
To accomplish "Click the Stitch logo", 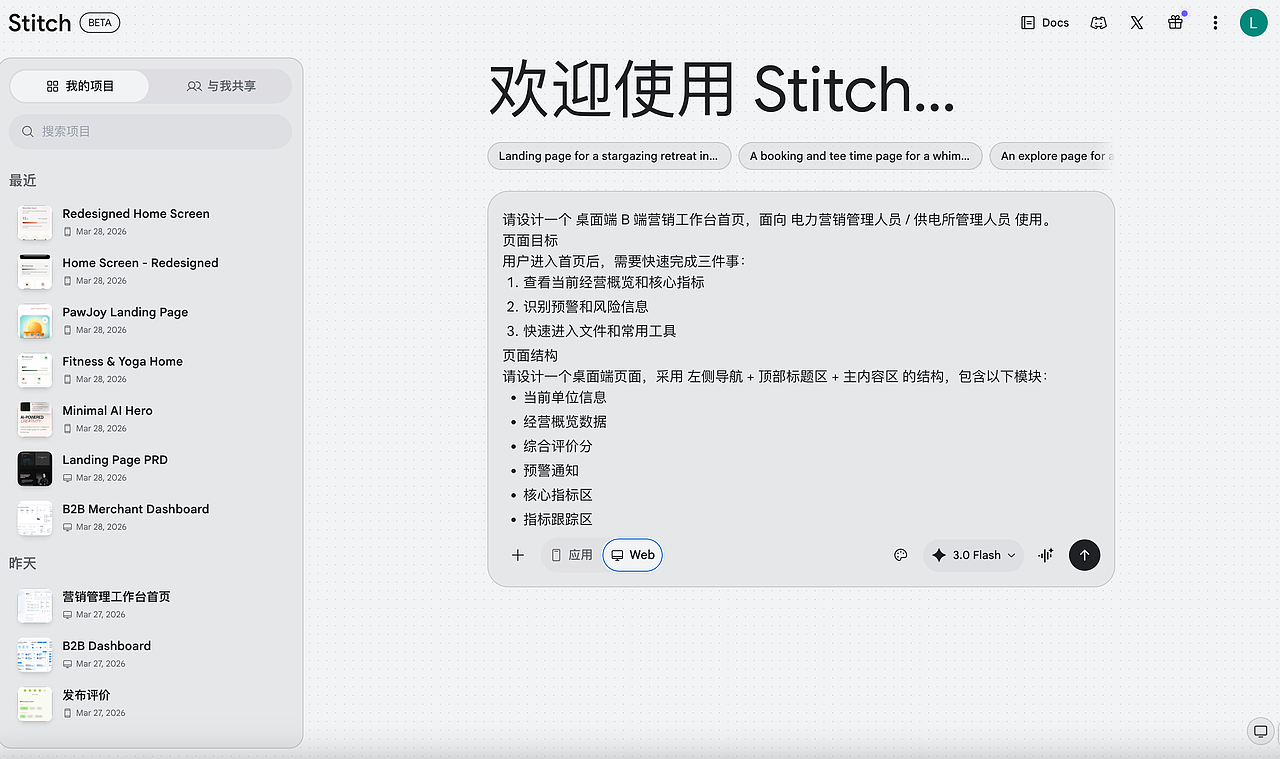I will [40, 22].
